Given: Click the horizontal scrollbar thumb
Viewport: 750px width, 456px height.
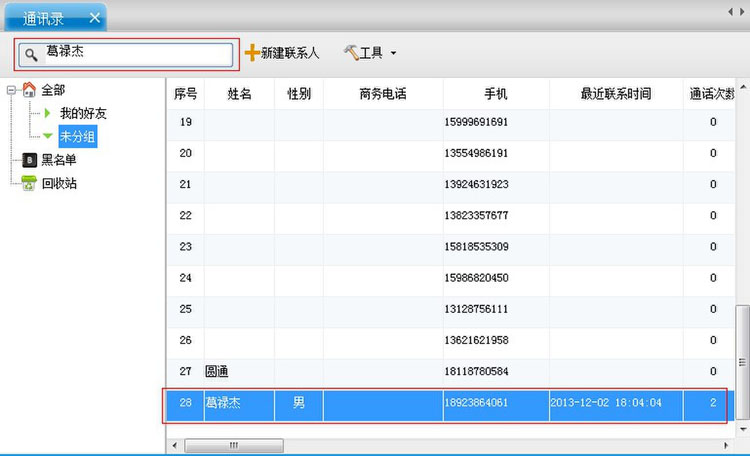Looking at the screenshot, I should (234, 445).
